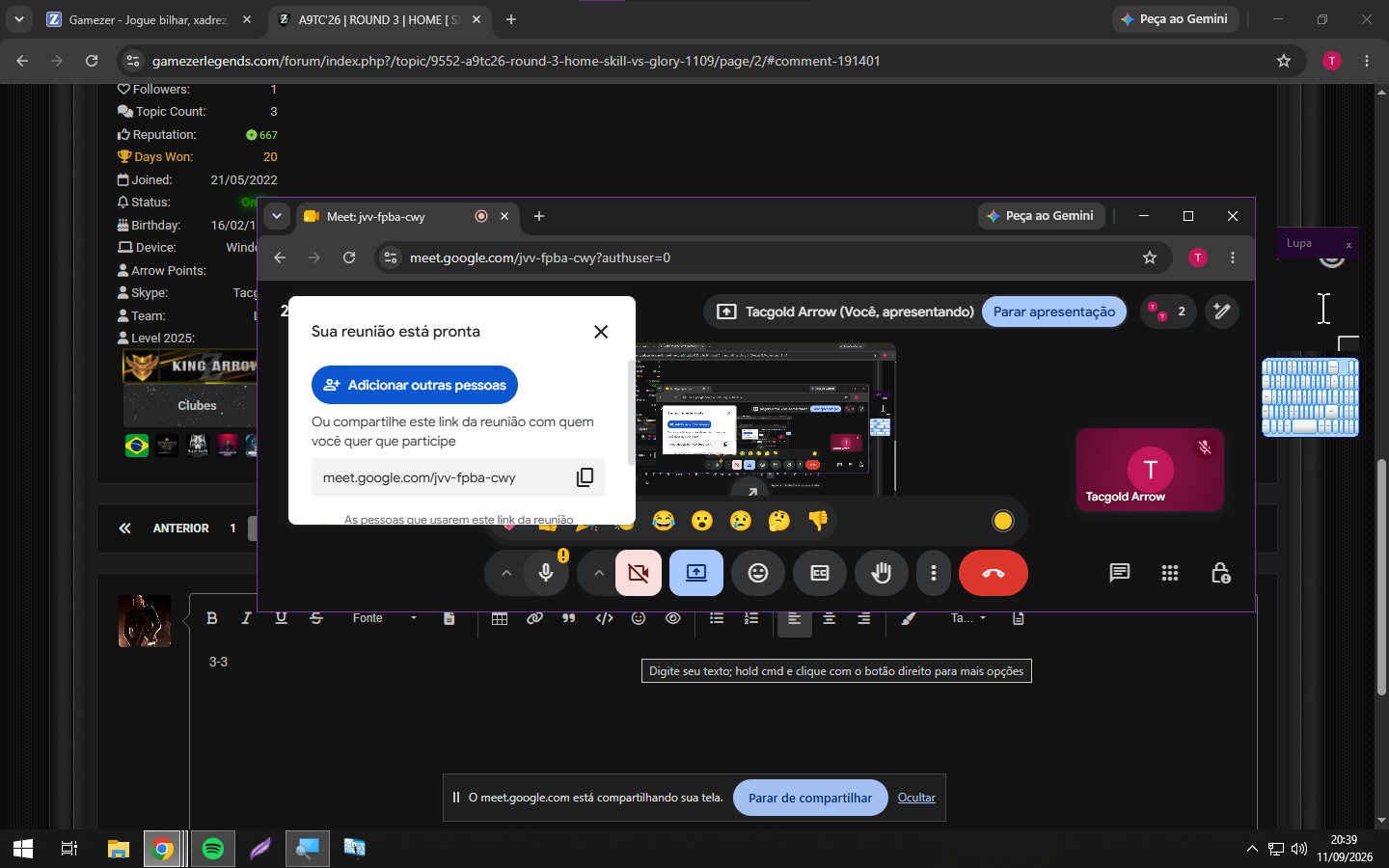
Task: Insert a table in the forum editor
Action: tap(500, 618)
